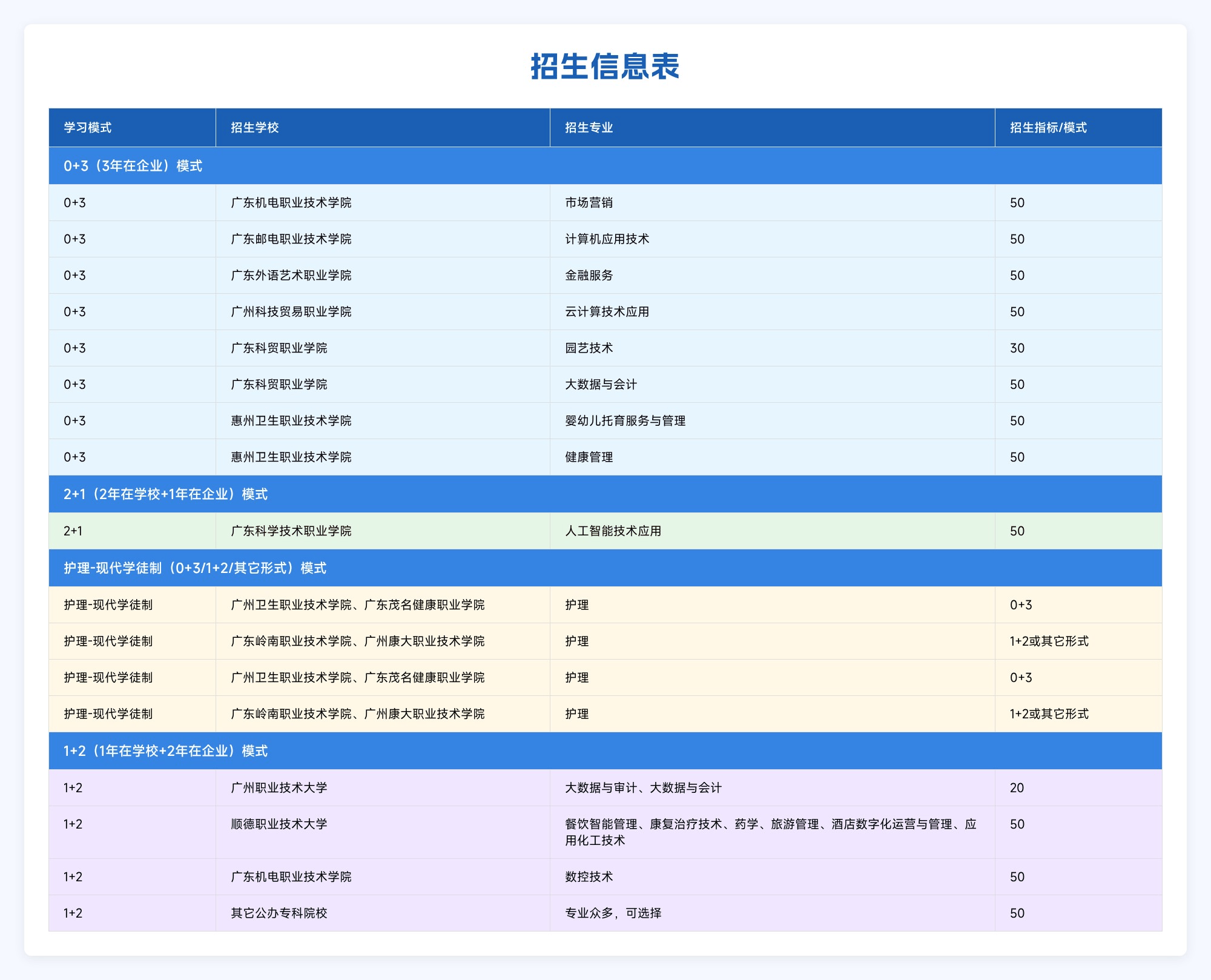The width and height of the screenshot is (1211, 980).
Task: Click the 50 quota in 数控技术 row
Action: click(1078, 877)
